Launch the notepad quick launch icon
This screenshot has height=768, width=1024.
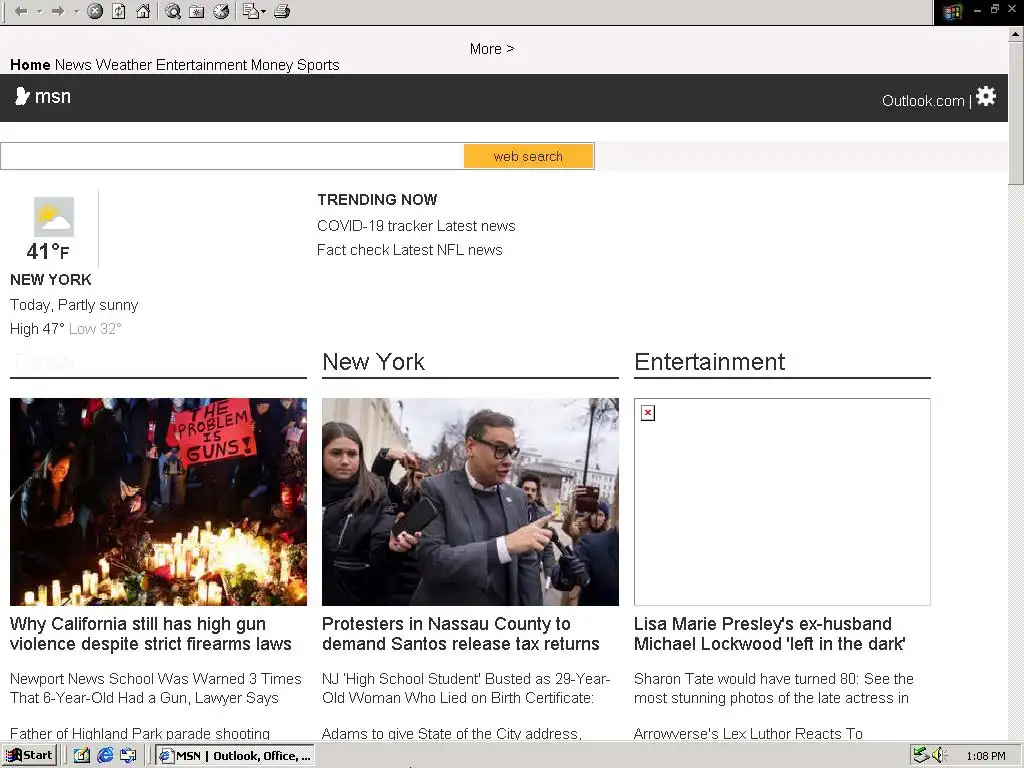click(x=82, y=756)
